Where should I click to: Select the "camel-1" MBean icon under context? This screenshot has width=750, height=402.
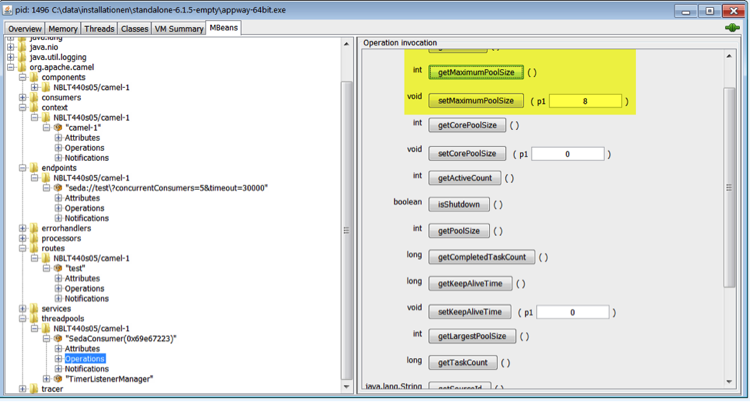point(58,128)
